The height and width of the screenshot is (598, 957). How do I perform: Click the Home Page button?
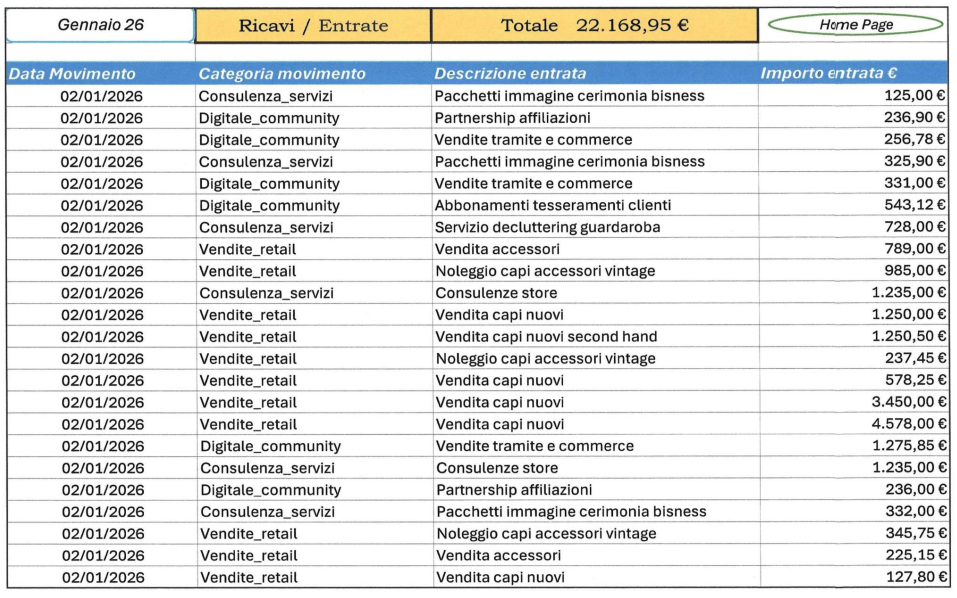pyautogui.click(x=855, y=25)
